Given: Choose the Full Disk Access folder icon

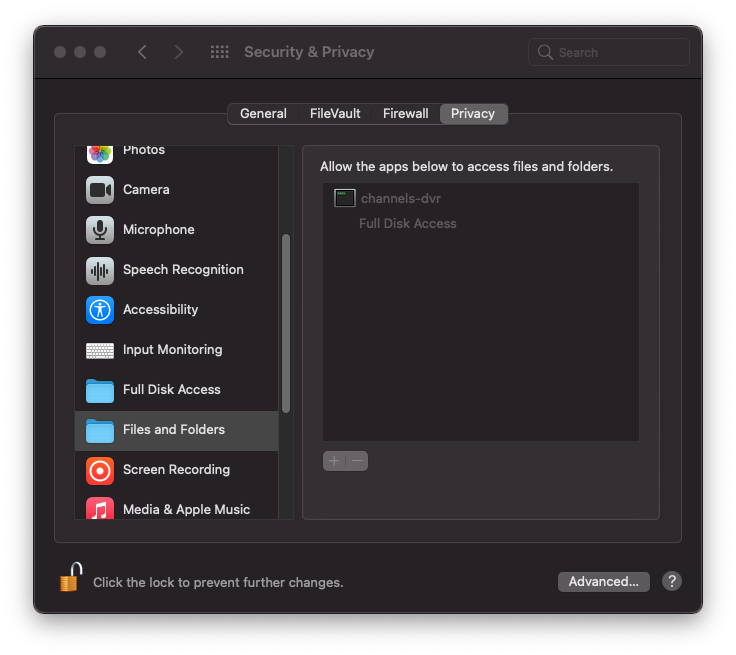Looking at the screenshot, I should 100,390.
